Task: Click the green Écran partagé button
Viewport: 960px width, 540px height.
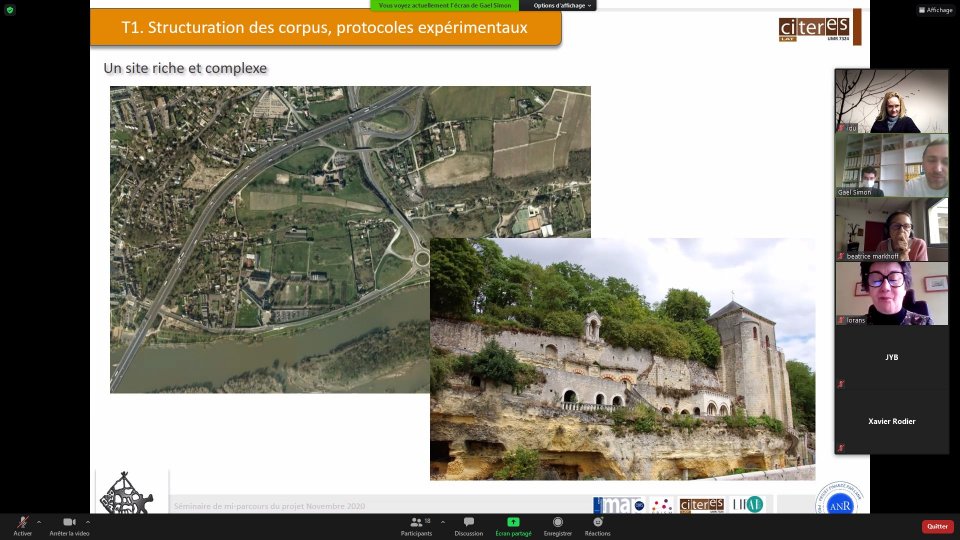Action: point(513,526)
